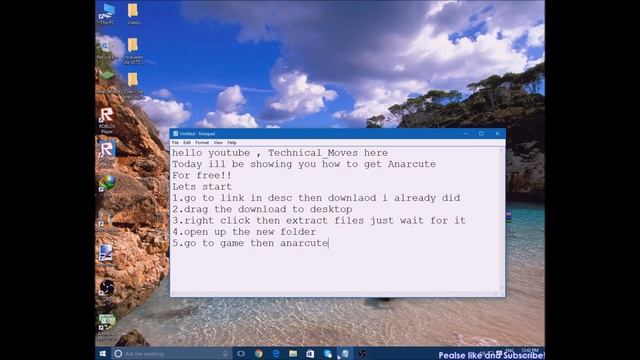Screen dimensions: 640x360
Task: Click the Notepad title bar icon
Action: 176,133
